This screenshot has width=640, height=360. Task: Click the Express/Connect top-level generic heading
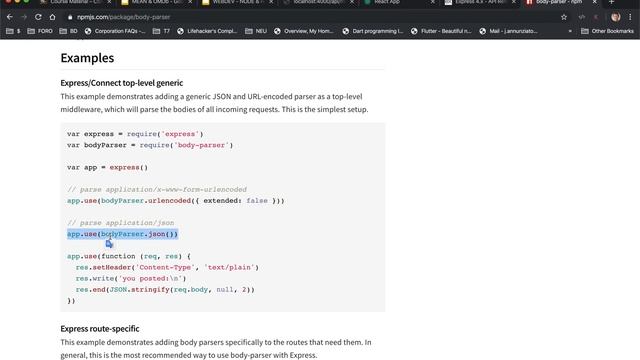[x=122, y=83]
